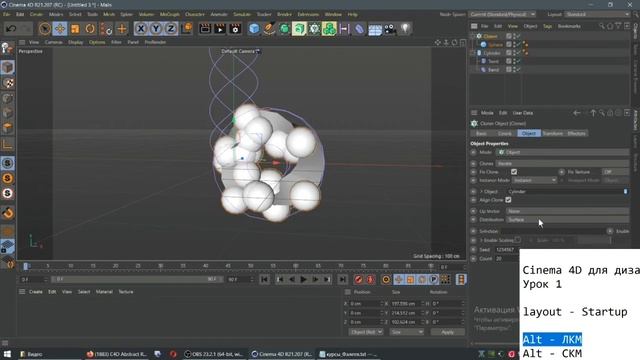This screenshot has height=360, width=640.
Task: Click the Undo arrow in the toolbar
Action: click(x=11, y=29)
